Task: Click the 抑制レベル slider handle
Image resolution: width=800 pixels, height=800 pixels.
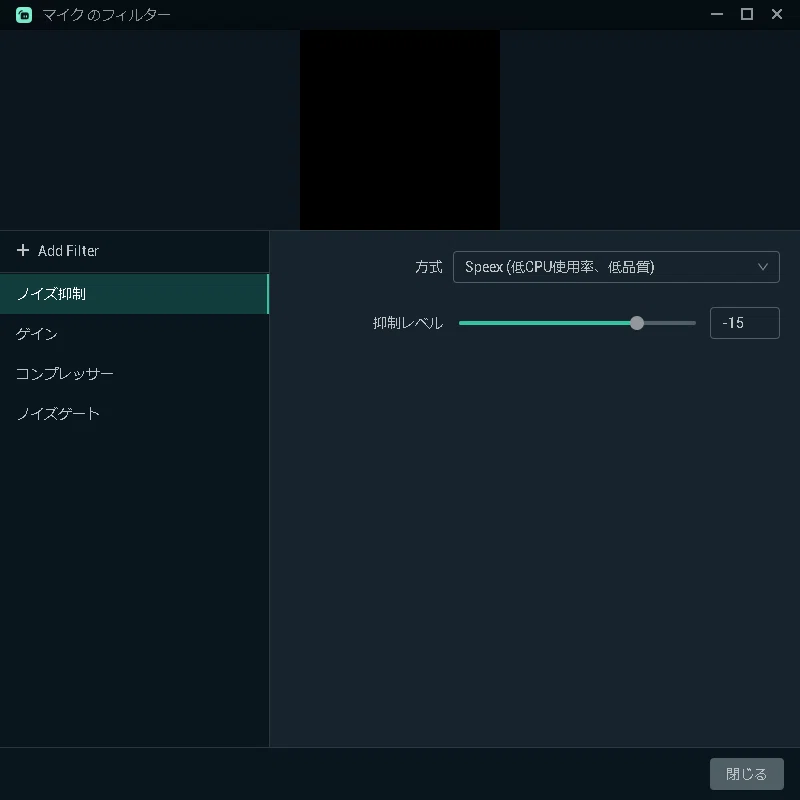Action: (637, 323)
